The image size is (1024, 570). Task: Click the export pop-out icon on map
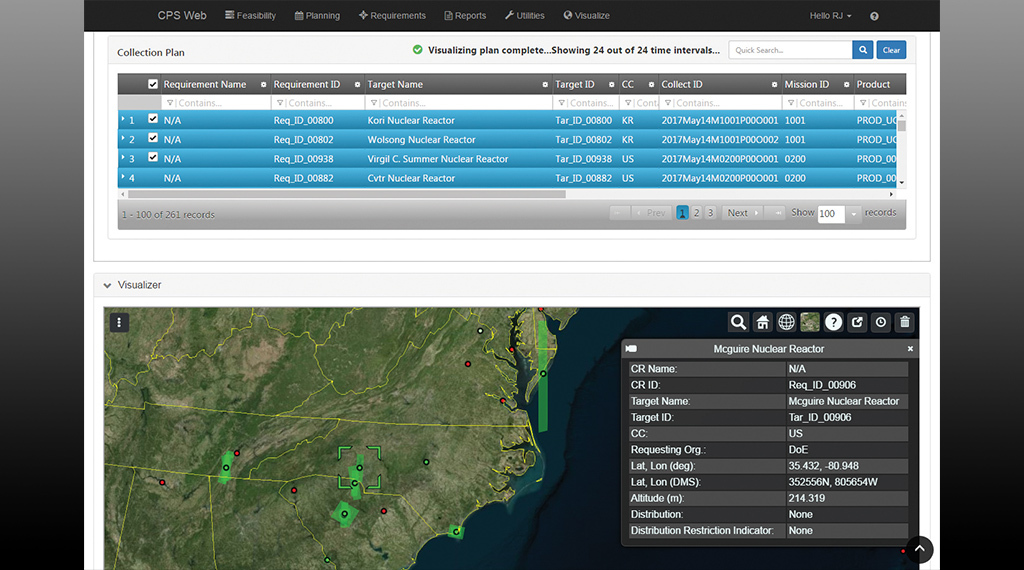[857, 322]
